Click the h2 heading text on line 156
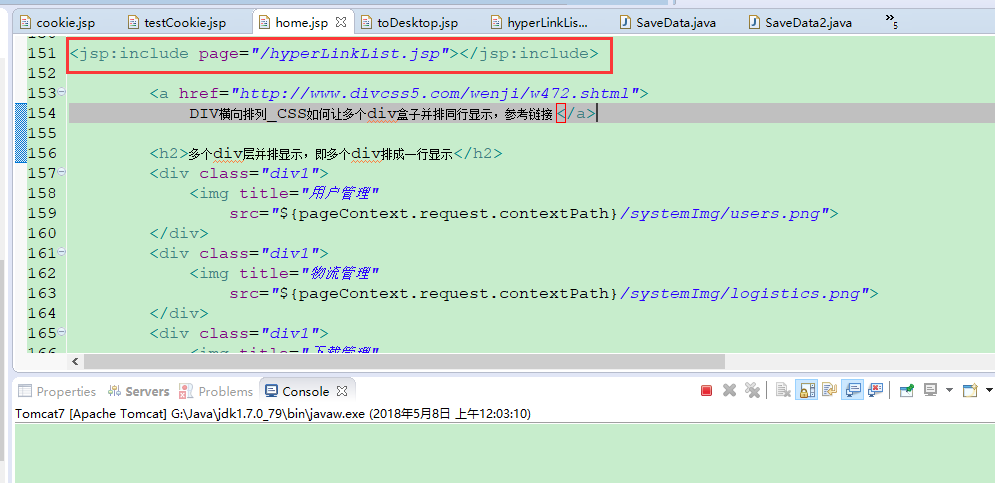Image resolution: width=995 pixels, height=483 pixels. point(320,154)
